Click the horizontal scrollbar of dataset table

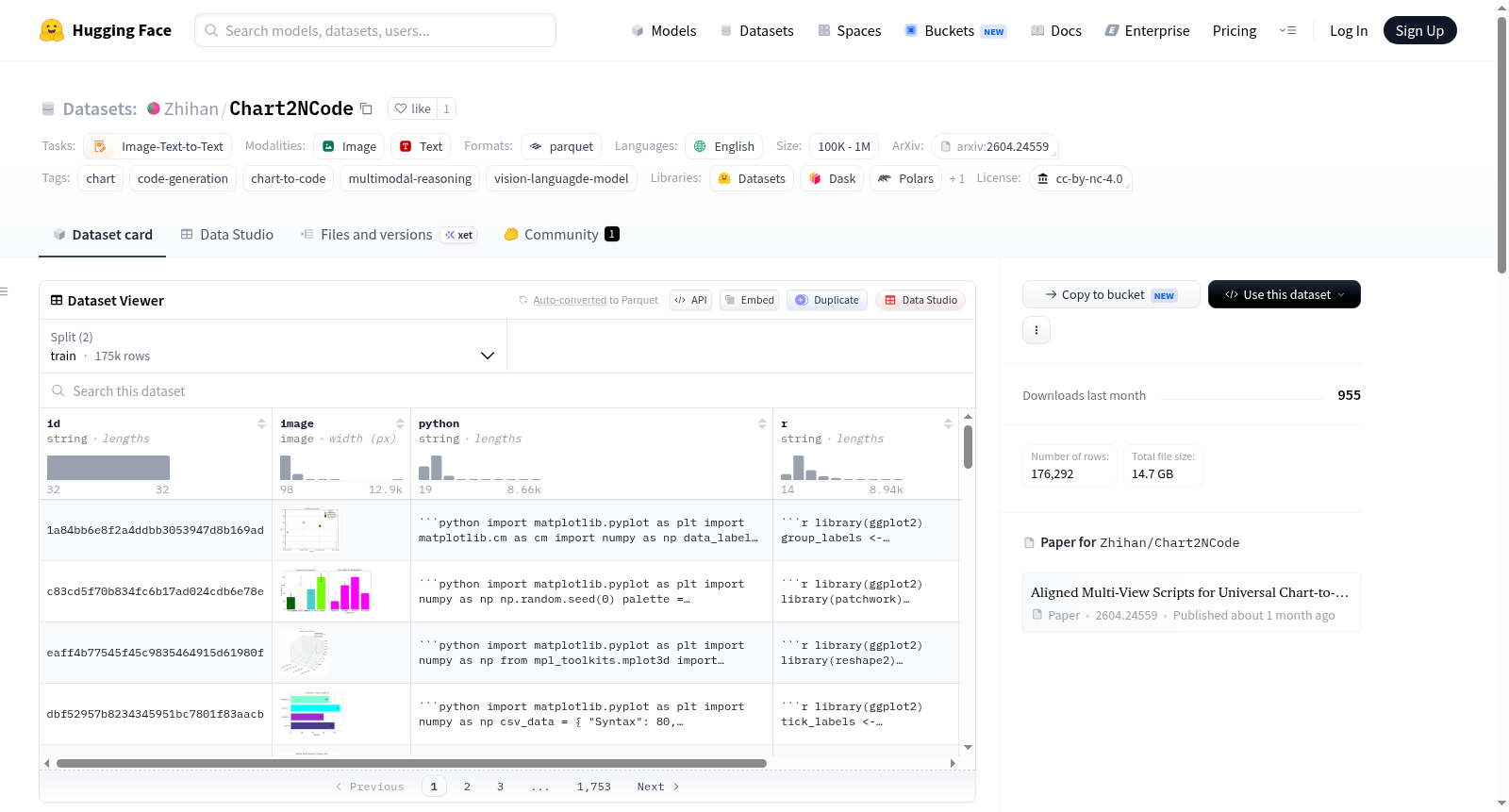click(x=411, y=763)
